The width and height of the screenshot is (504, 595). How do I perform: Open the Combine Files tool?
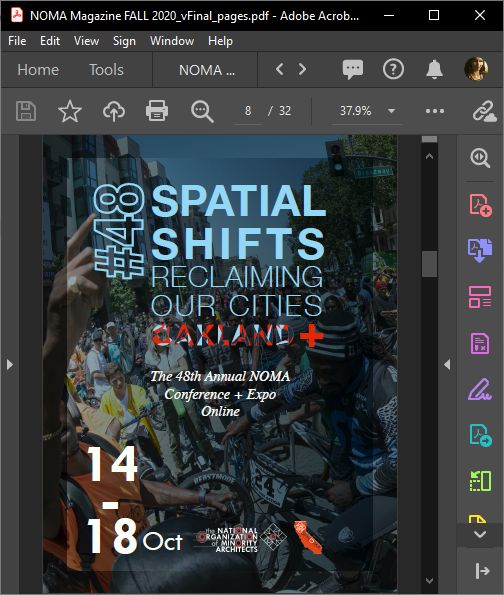[480, 250]
